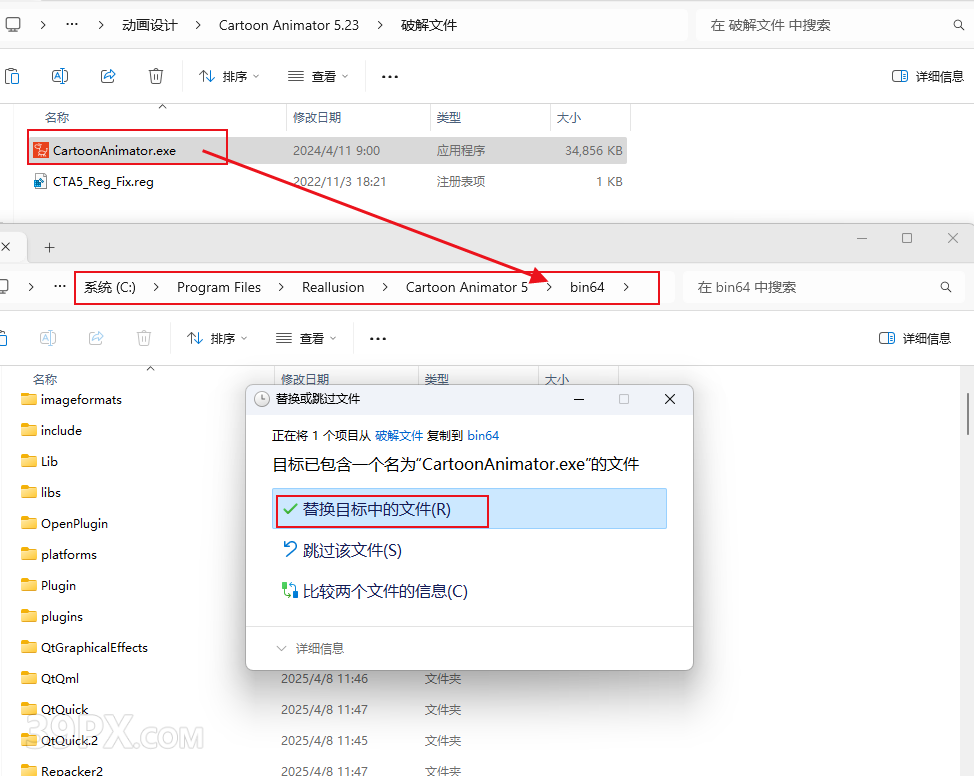Expand the chevron after bin64 in address bar
This screenshot has height=776, width=974.
tap(626, 288)
